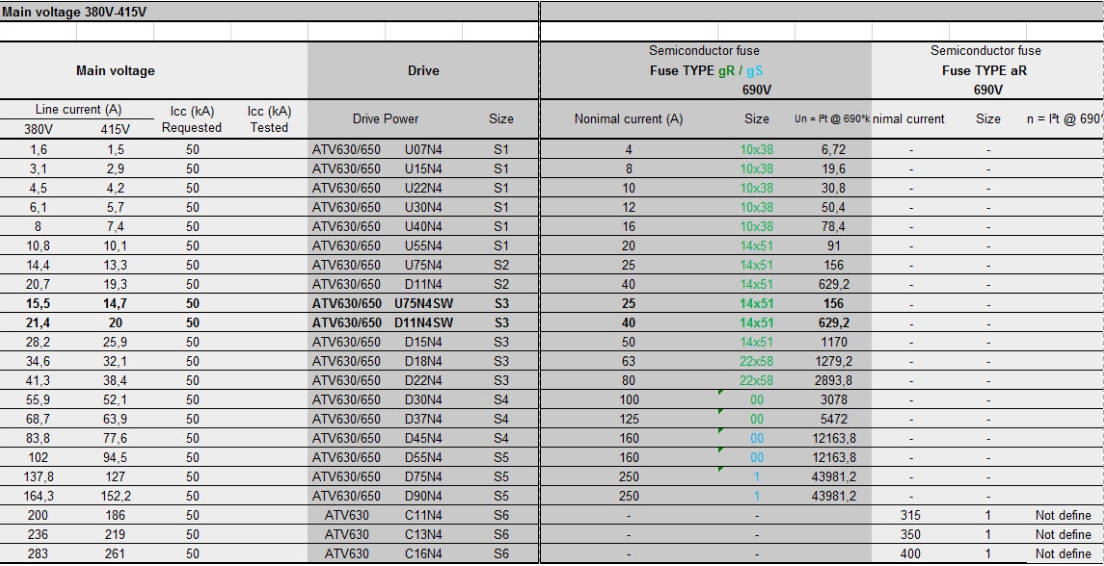Select drive code cell 'U40N4'
Screen dimensions: 1104x566
pyautogui.click(x=423, y=227)
